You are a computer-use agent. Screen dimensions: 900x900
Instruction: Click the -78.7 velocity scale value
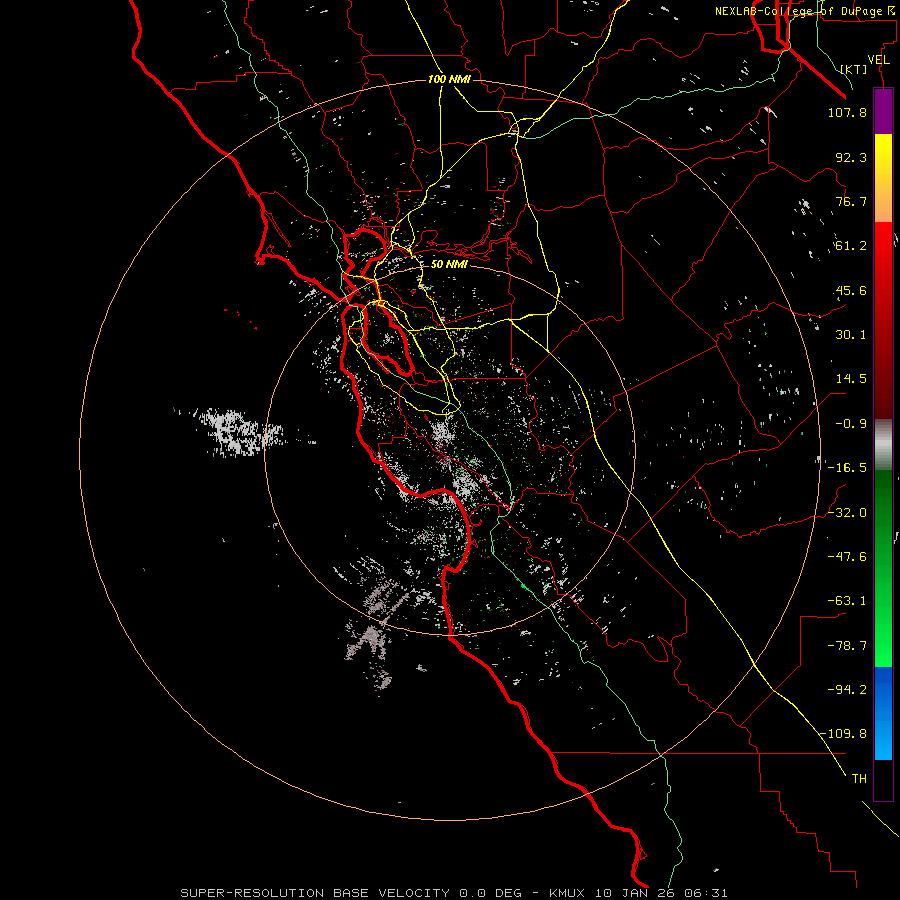coord(847,646)
